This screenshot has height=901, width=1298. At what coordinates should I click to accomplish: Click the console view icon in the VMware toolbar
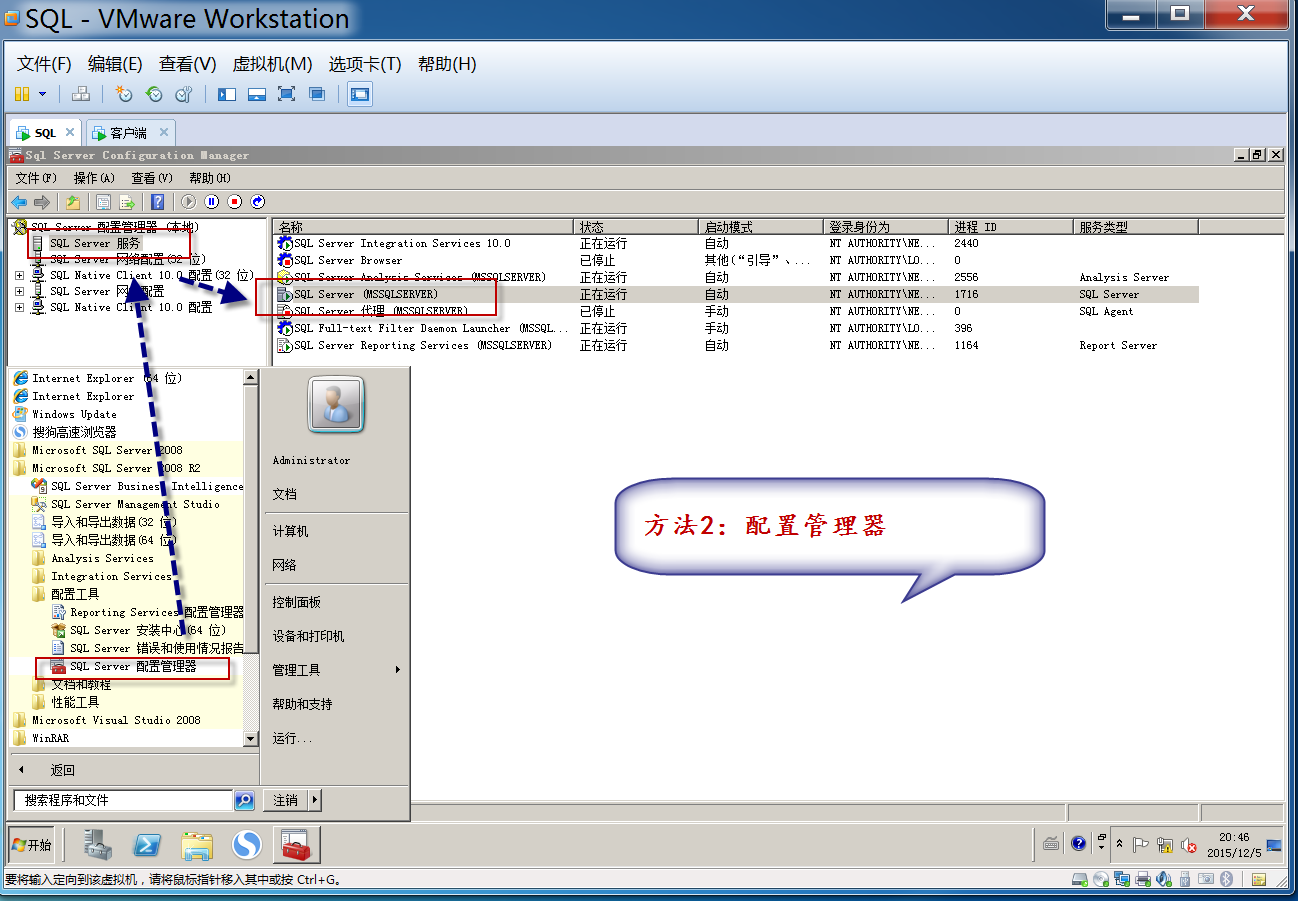coord(360,95)
